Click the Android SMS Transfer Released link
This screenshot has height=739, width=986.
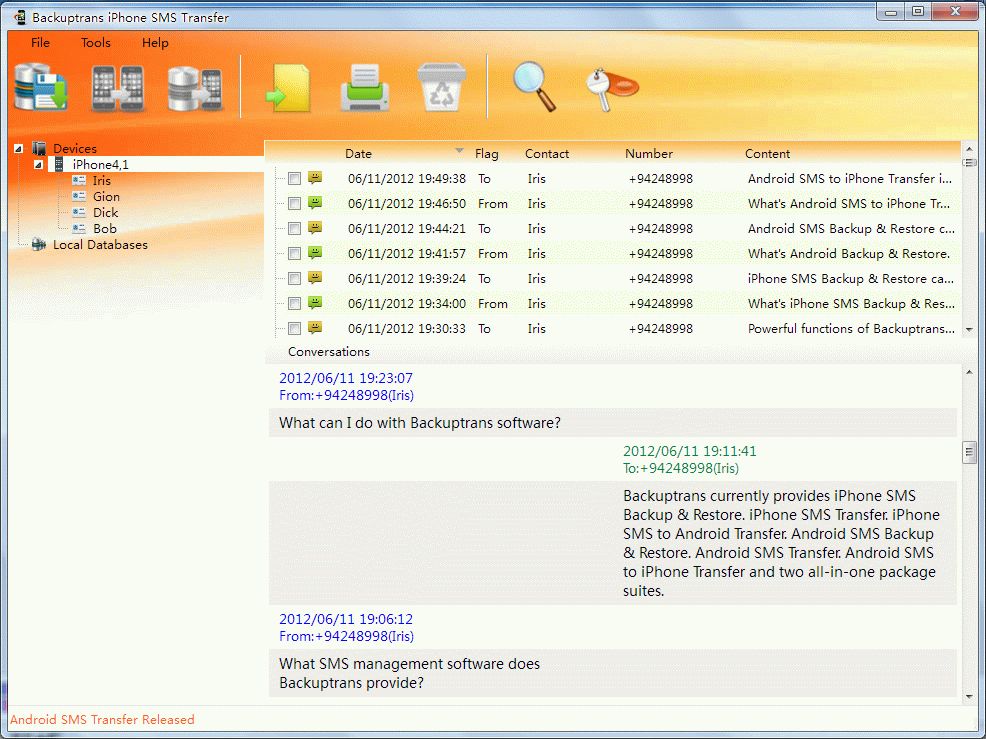click(102, 720)
